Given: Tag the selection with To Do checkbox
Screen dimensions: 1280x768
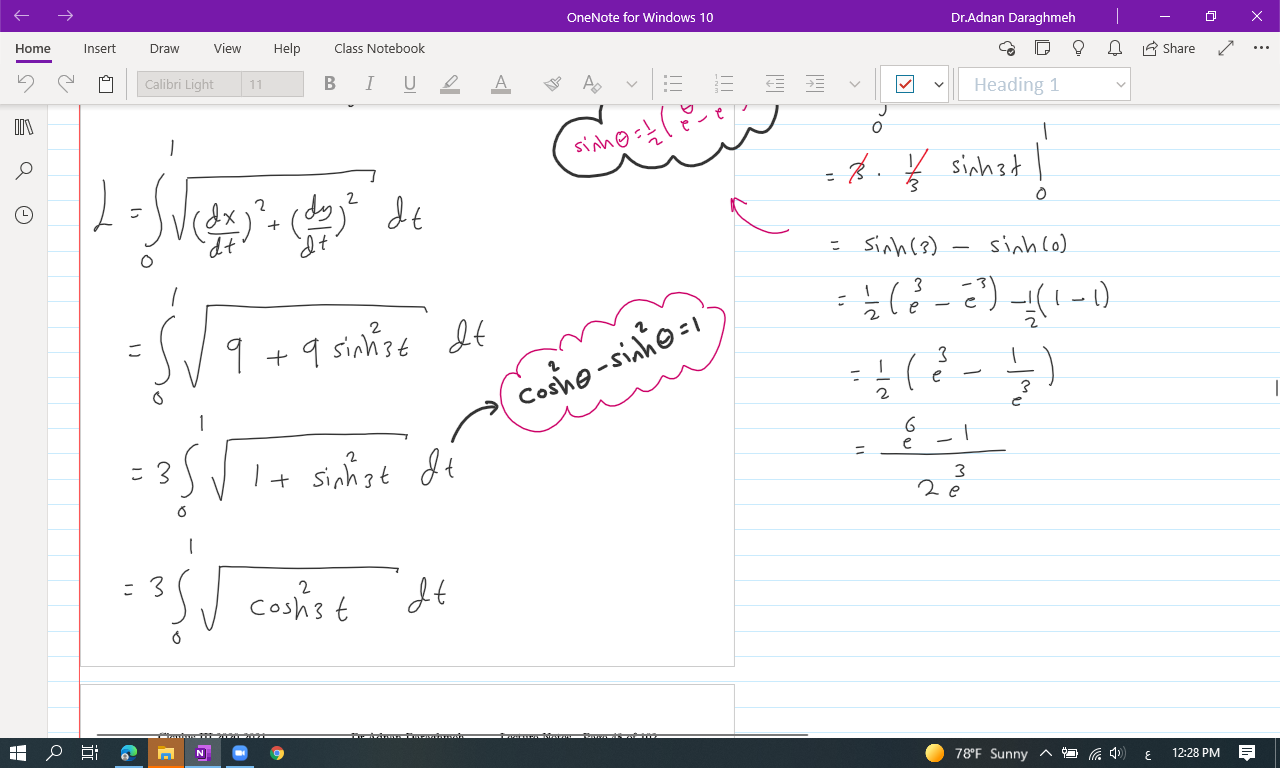Looking at the screenshot, I should 905,85.
